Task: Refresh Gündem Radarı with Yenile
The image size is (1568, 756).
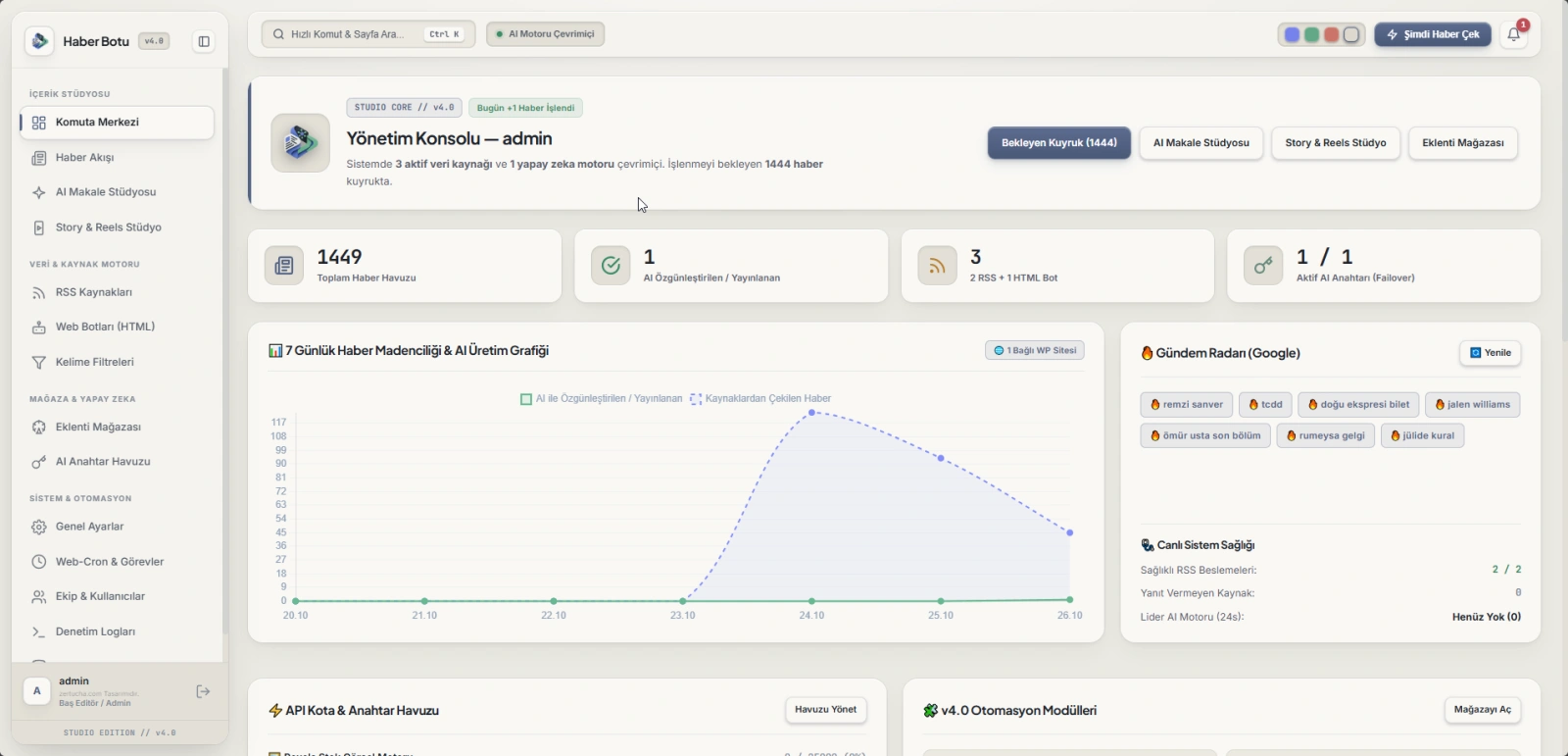Action: tap(1491, 353)
